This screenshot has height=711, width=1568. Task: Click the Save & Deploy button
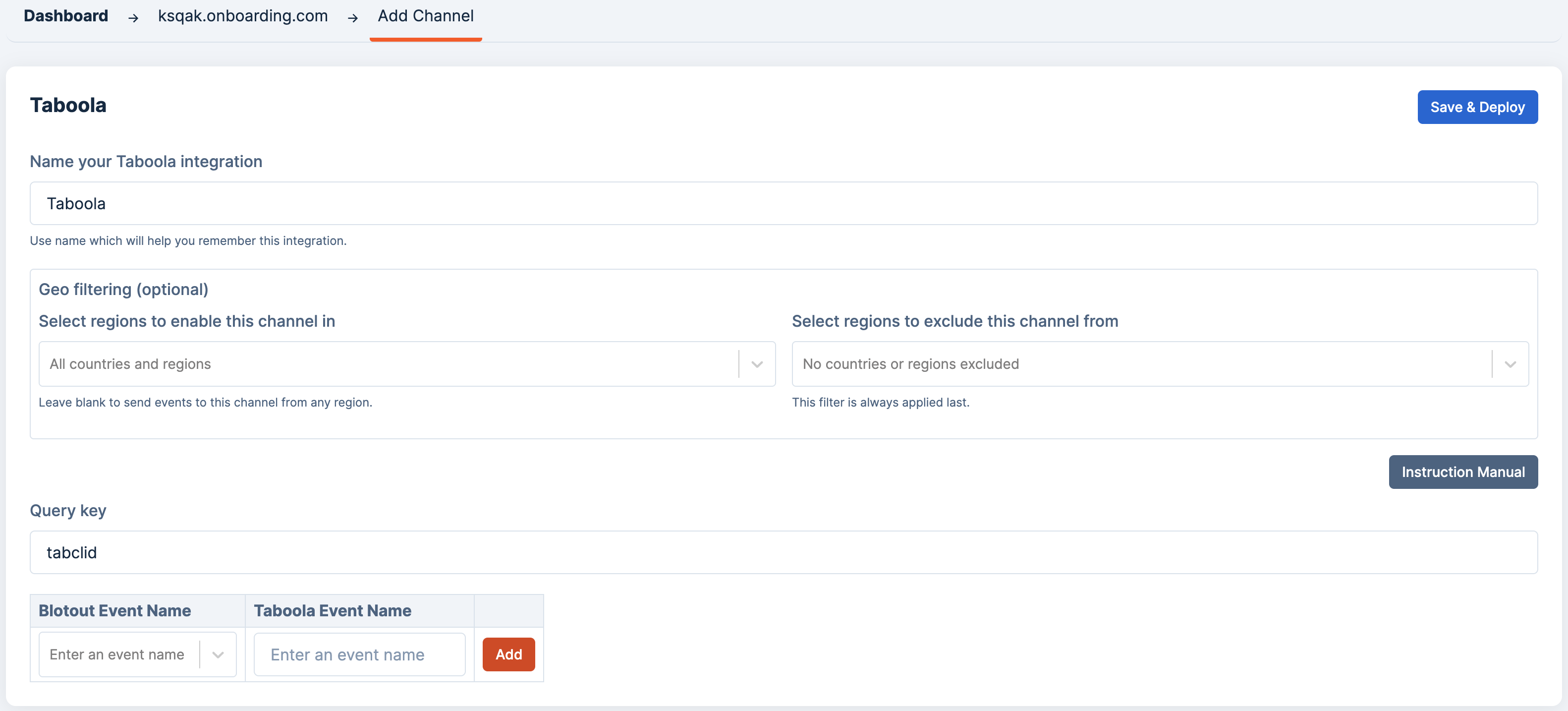[1477, 107]
